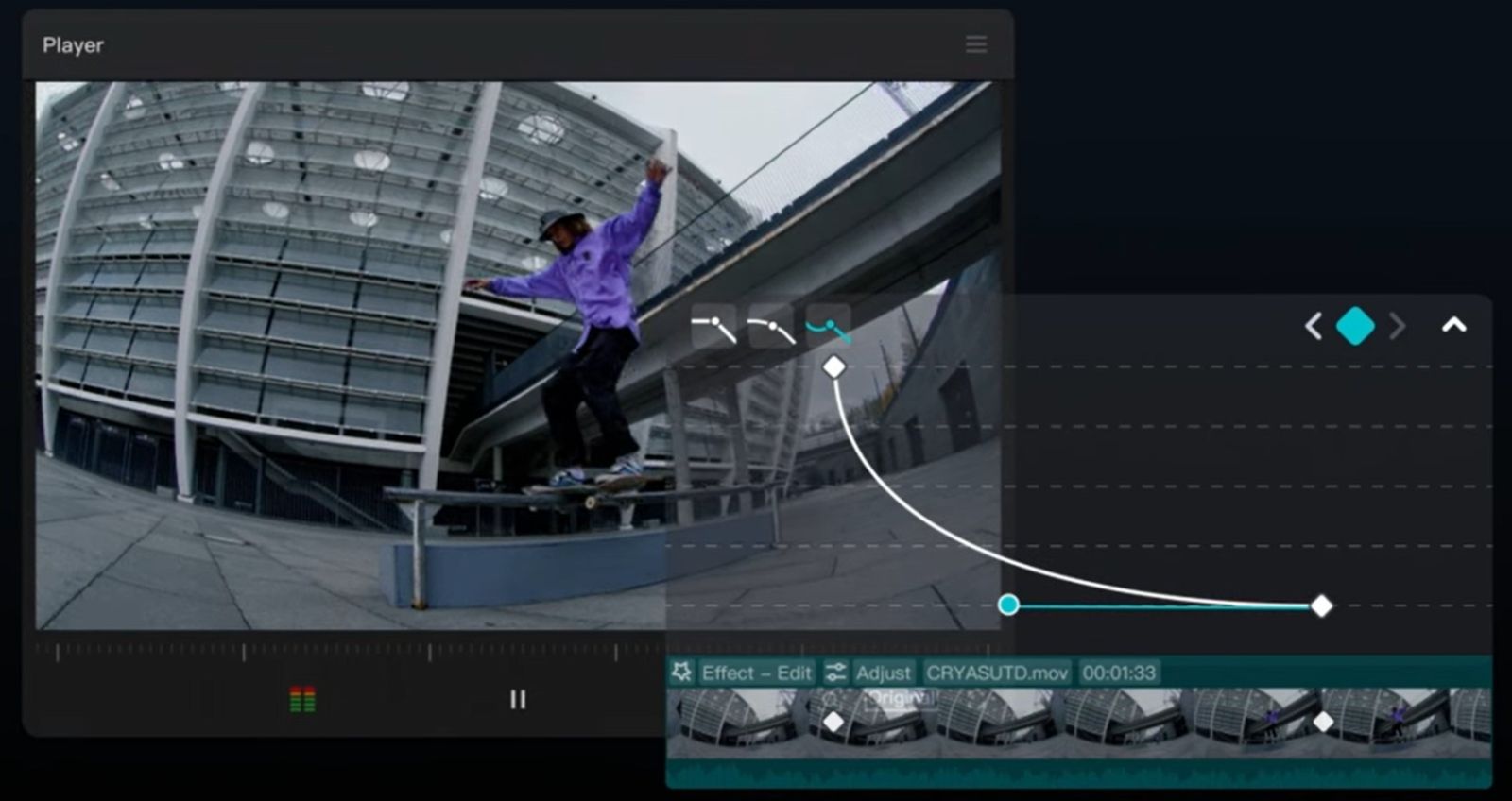Select the lower-right curve keyframe diamond
1512x801 pixels.
(x=1321, y=605)
